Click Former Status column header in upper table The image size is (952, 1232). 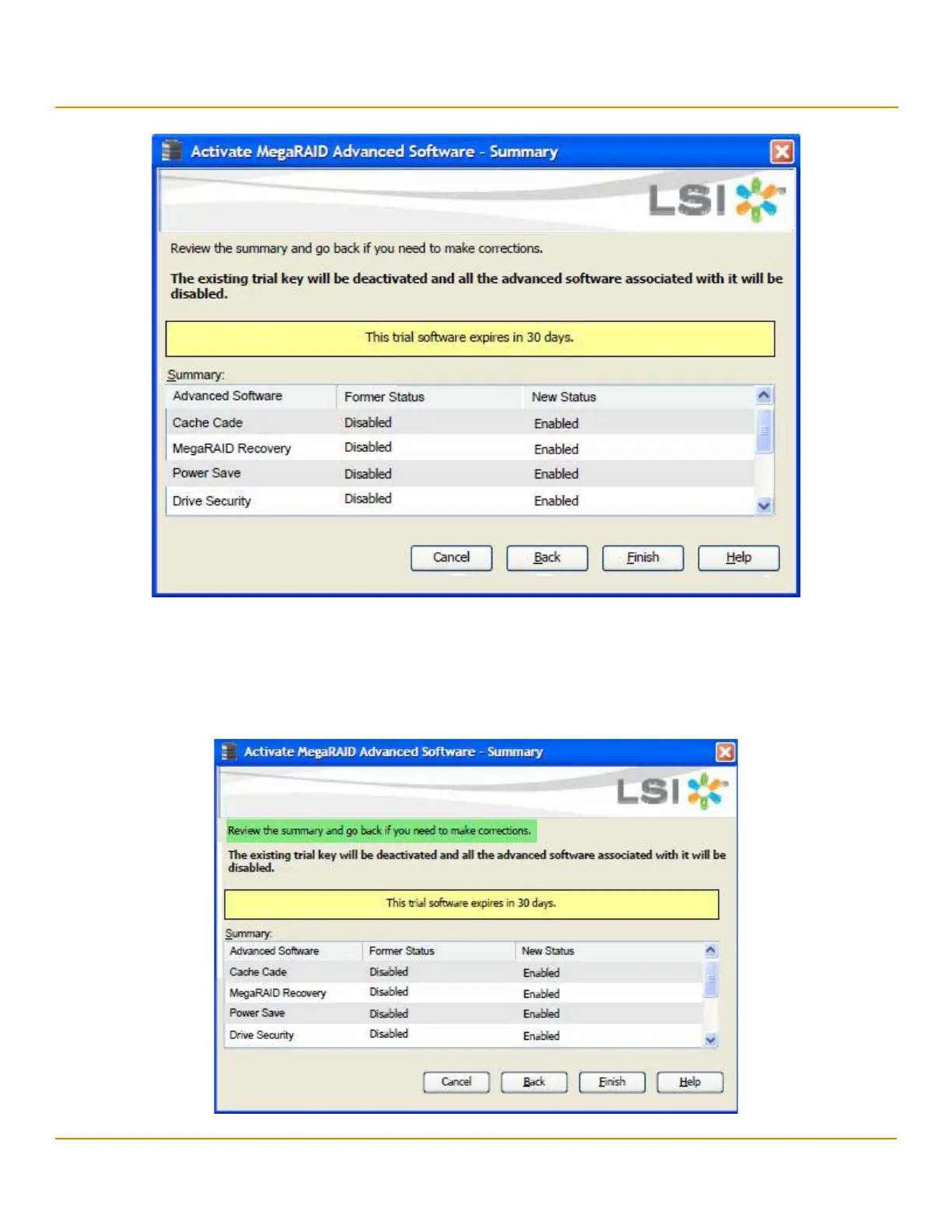coord(429,397)
